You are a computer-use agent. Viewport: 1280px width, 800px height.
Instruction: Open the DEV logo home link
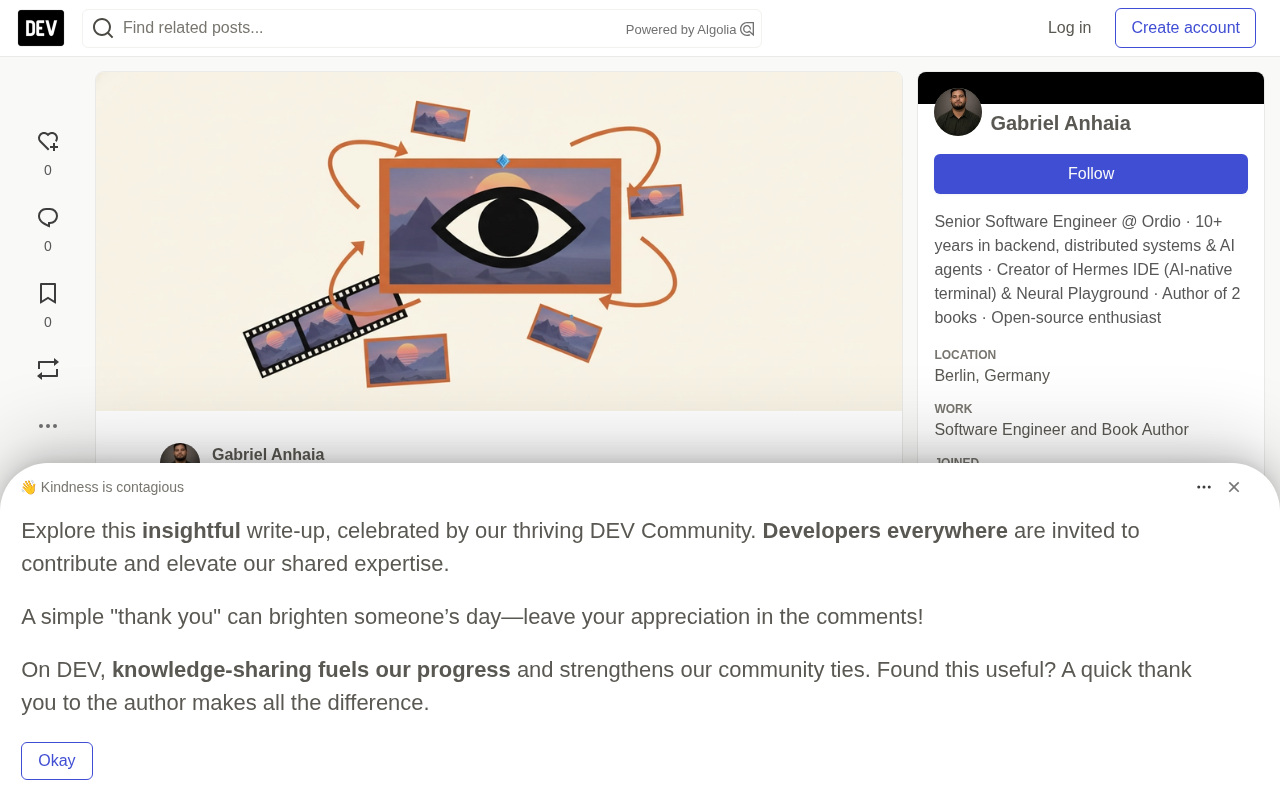click(41, 28)
